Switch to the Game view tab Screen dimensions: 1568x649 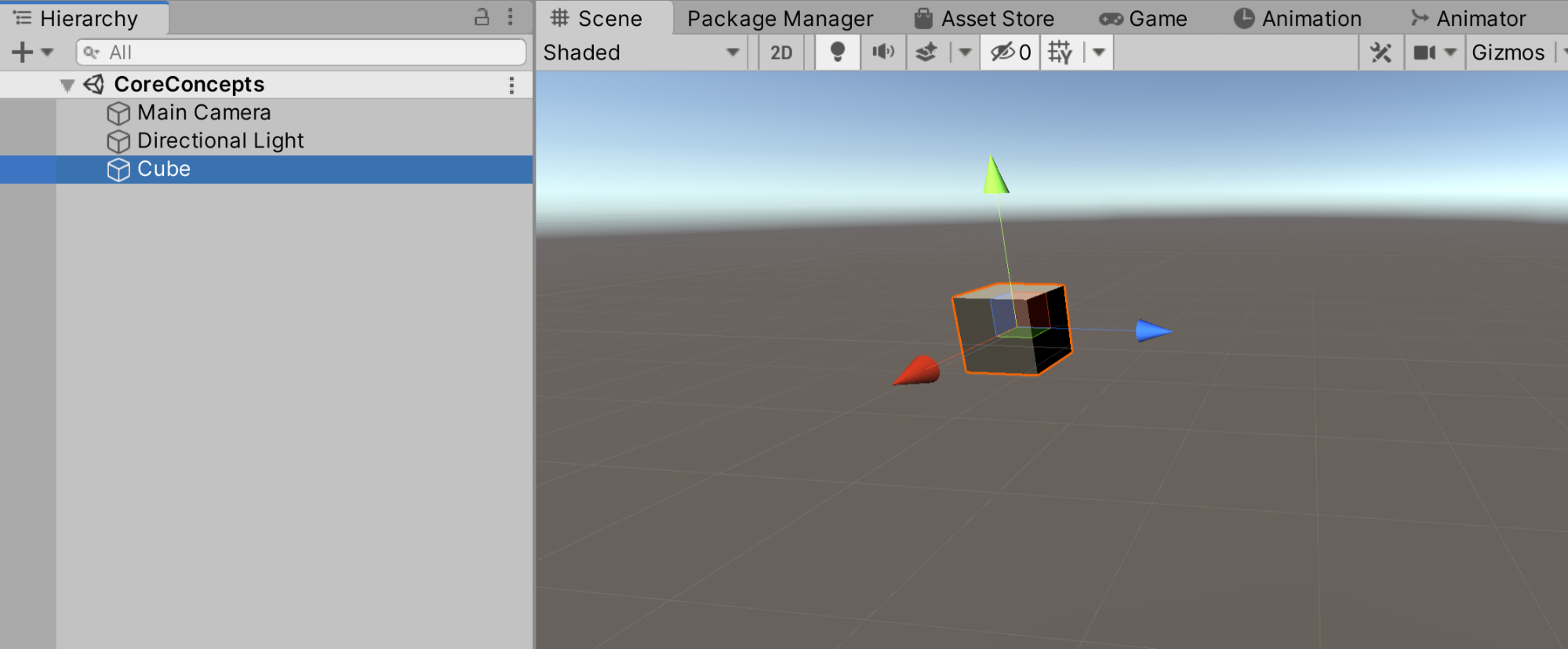point(1143,18)
